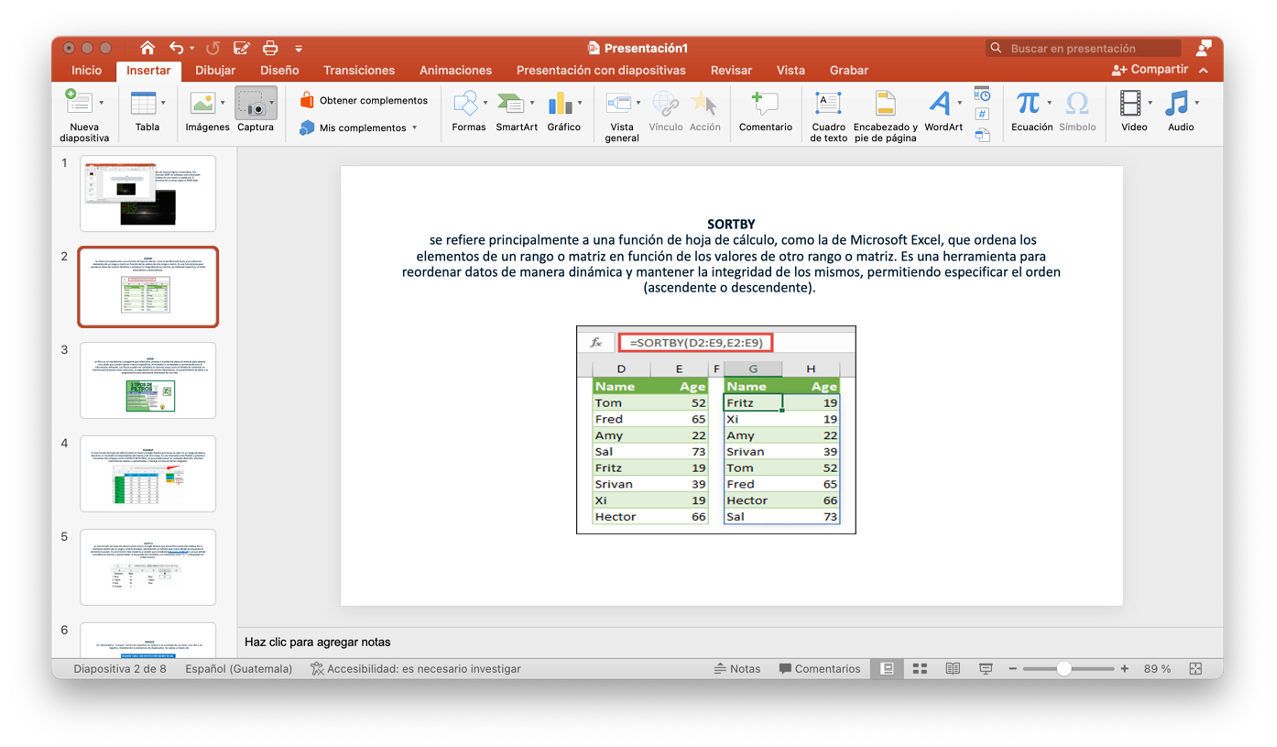Open Encabezado y pie de página
Viewport: 1277px width, 747px height.
885,104
